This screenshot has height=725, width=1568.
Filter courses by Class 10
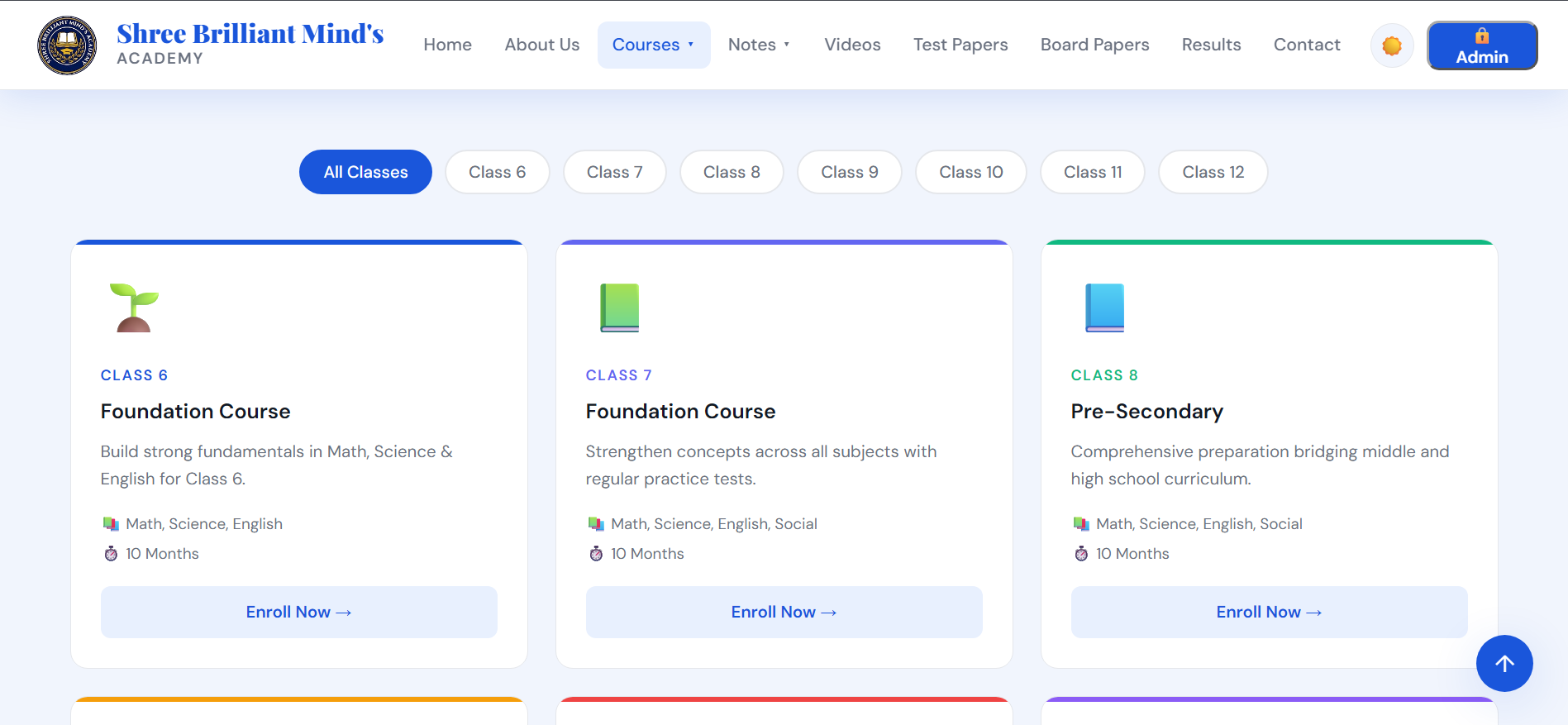970,172
